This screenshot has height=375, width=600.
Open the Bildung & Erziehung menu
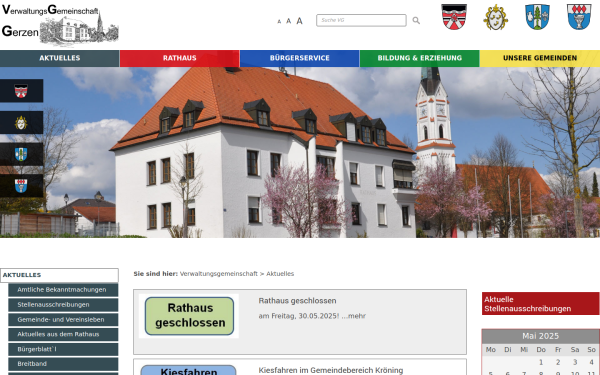420,58
